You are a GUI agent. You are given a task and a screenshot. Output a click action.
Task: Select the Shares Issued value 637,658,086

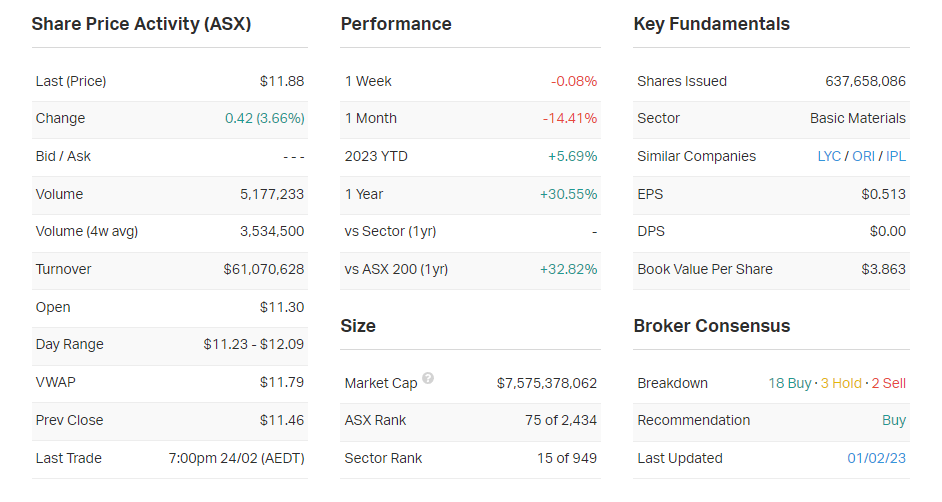pos(865,82)
